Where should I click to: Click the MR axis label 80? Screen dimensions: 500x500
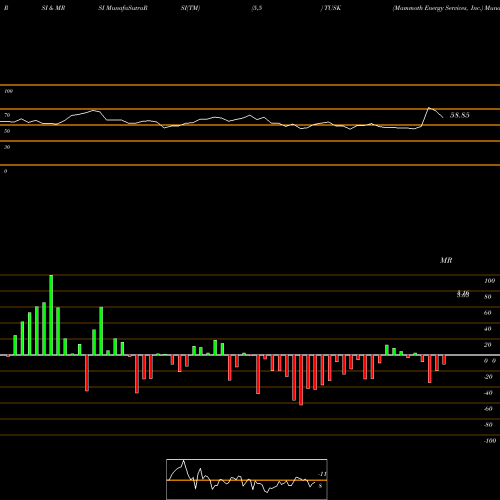488,297
